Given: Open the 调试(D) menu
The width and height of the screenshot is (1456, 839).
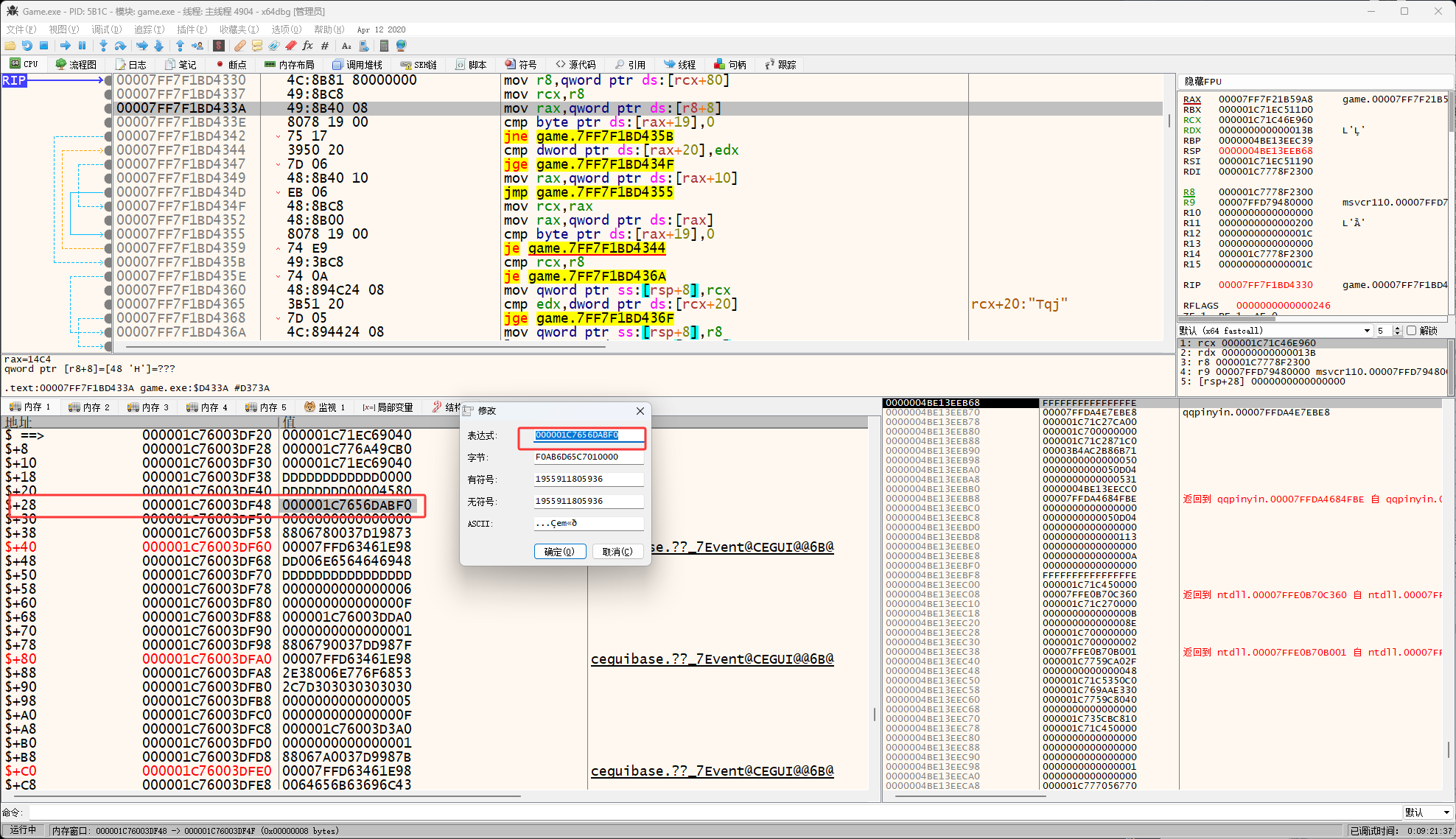Looking at the screenshot, I should (x=106, y=29).
